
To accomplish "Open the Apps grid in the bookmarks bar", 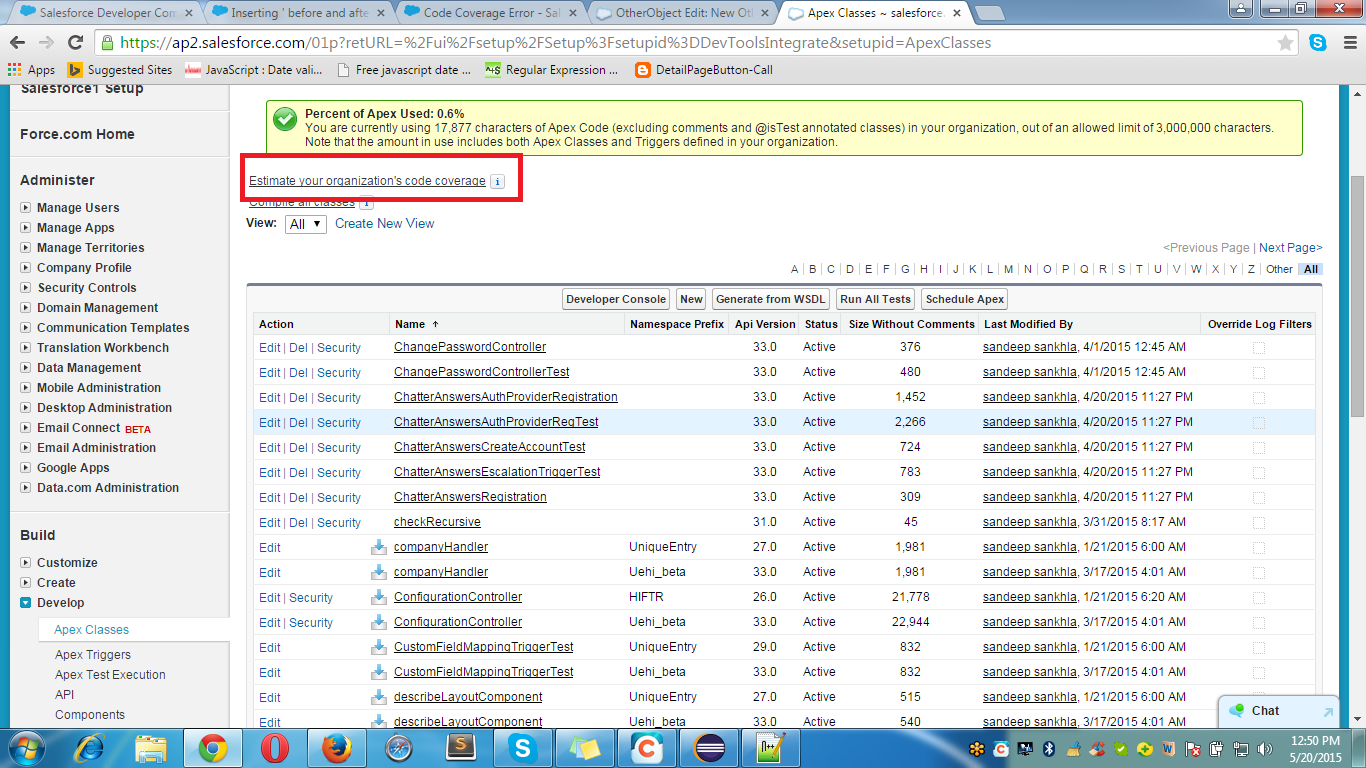I will (x=31, y=70).
